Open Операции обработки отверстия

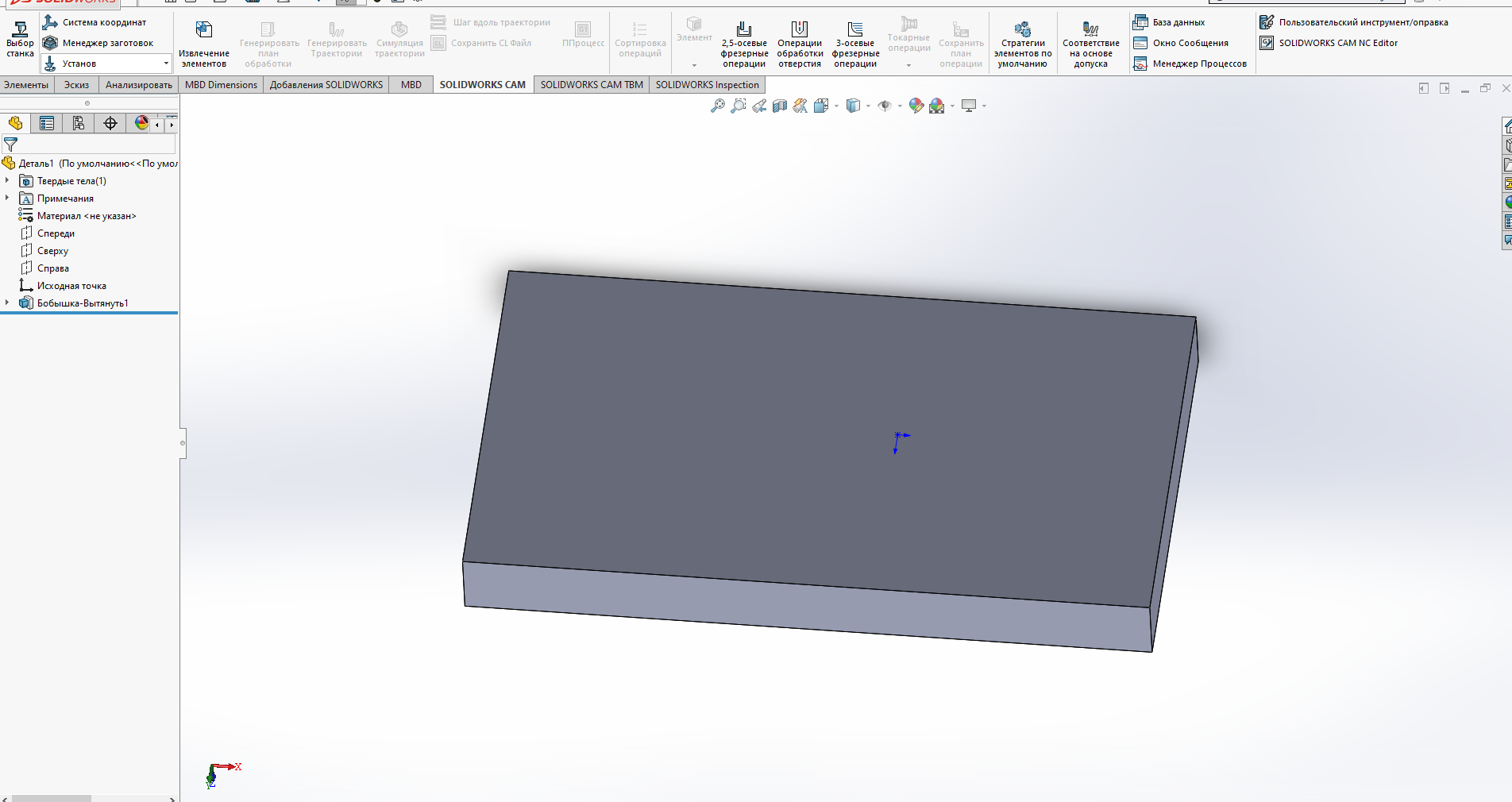800,44
